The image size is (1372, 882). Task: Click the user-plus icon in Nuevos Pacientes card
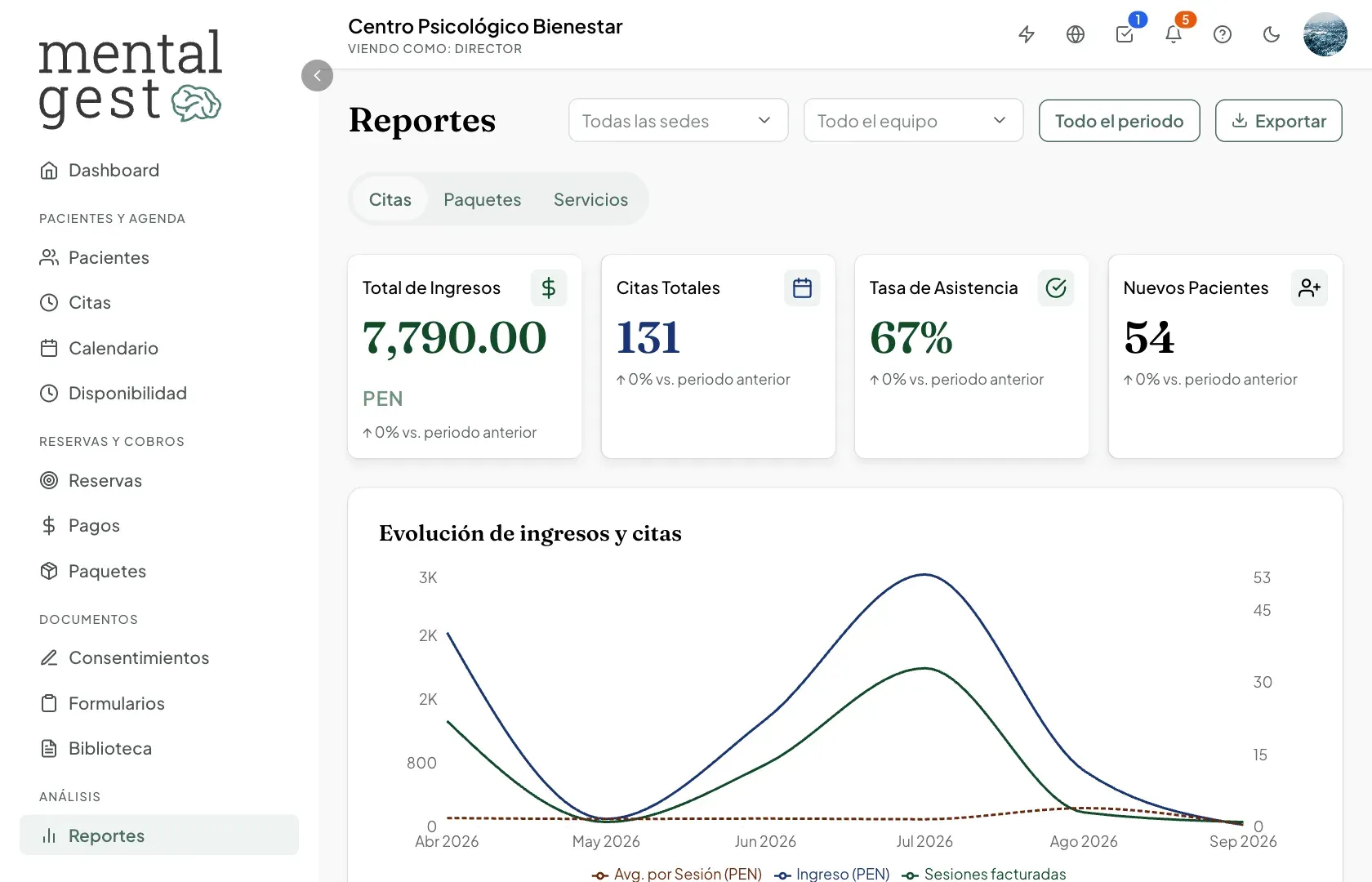click(x=1309, y=288)
